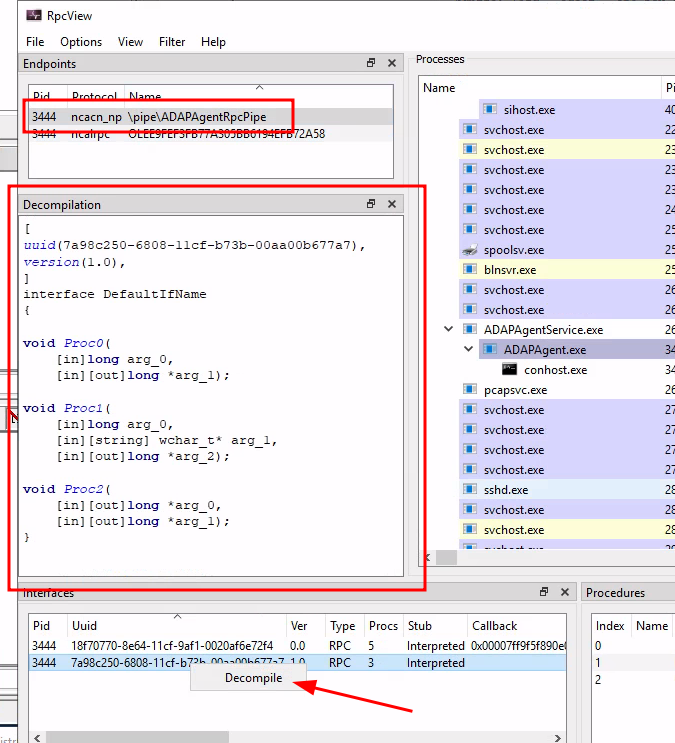Select ADAPAgent.exe process
675x743 pixels.
tap(545, 350)
